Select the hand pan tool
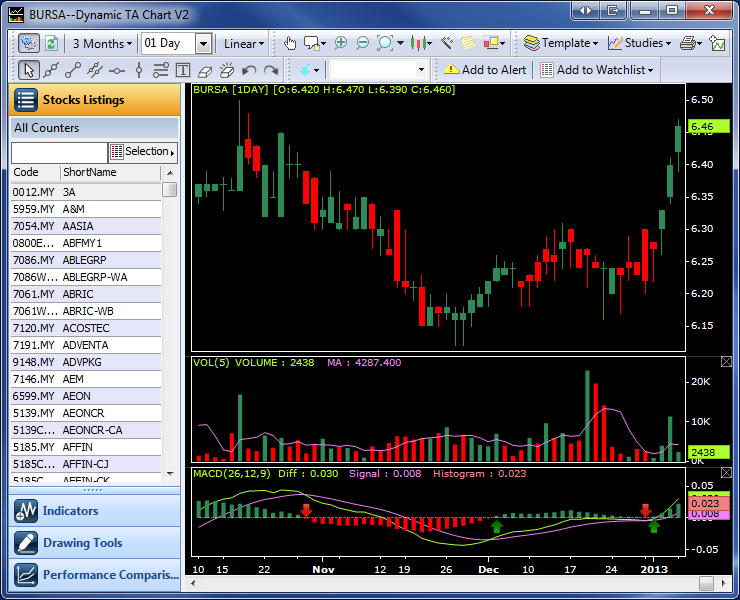Viewport: 740px width, 600px height. click(289, 43)
